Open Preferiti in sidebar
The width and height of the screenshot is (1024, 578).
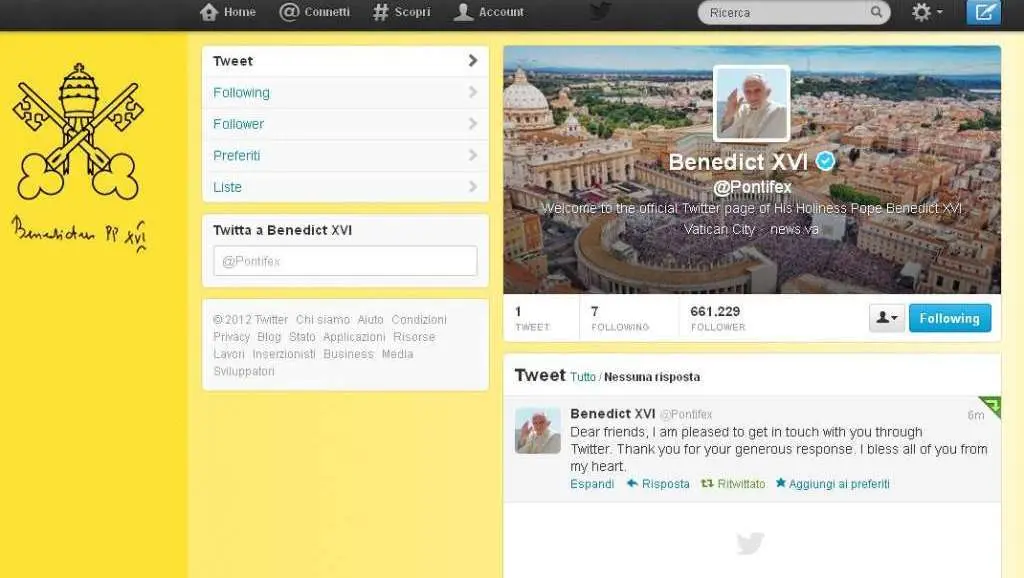[345, 155]
